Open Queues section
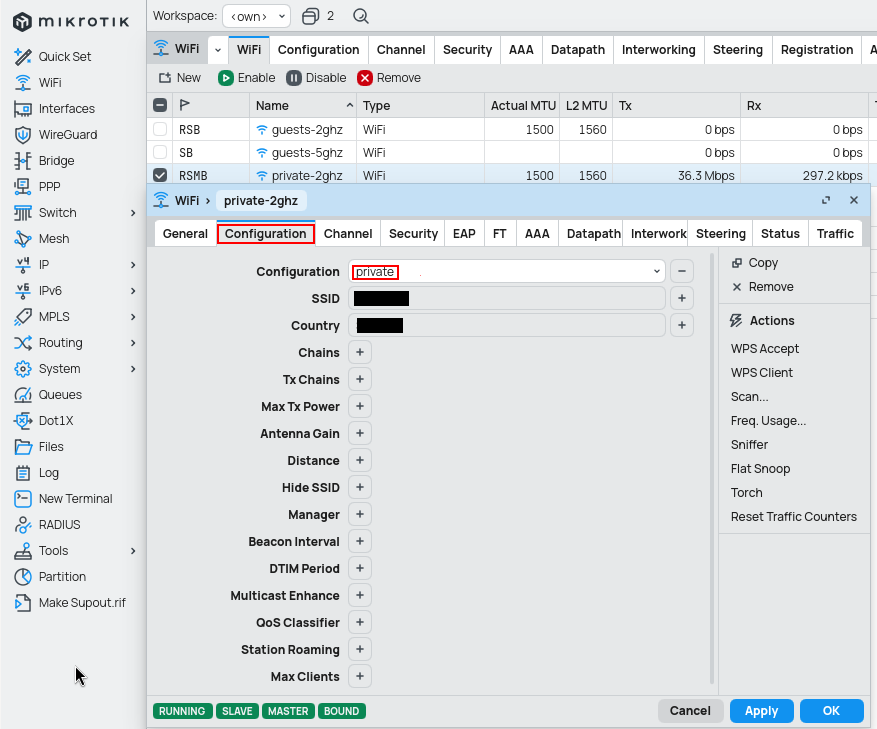 point(48,395)
